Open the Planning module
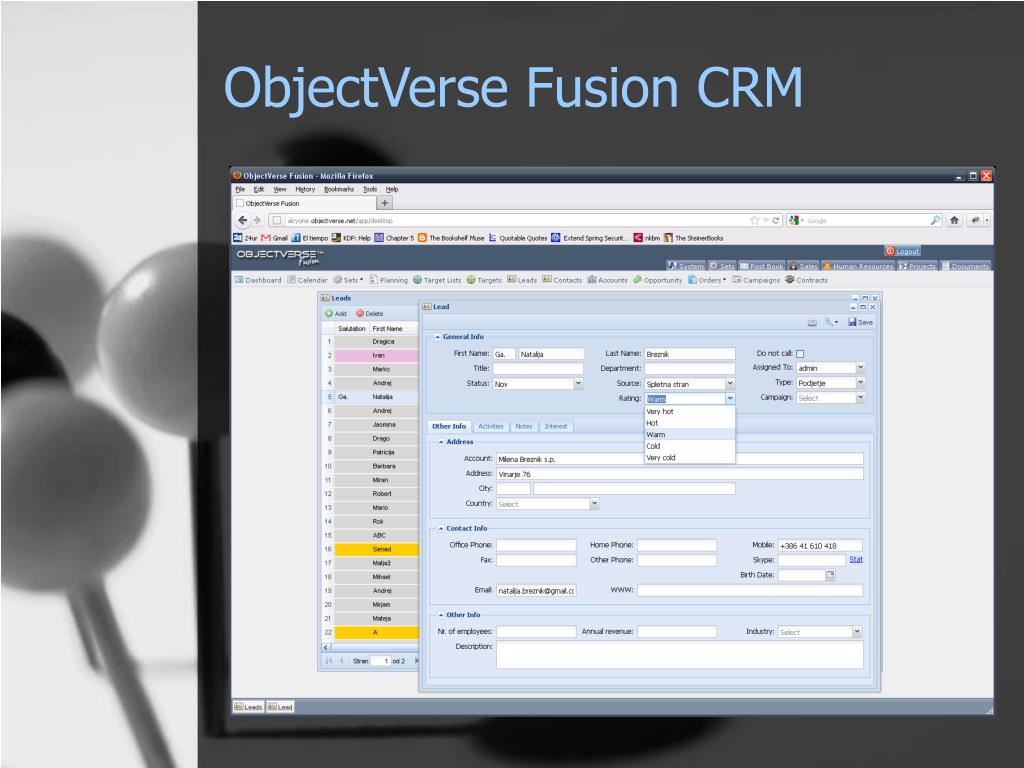The width and height of the screenshot is (1024, 768). click(x=388, y=280)
